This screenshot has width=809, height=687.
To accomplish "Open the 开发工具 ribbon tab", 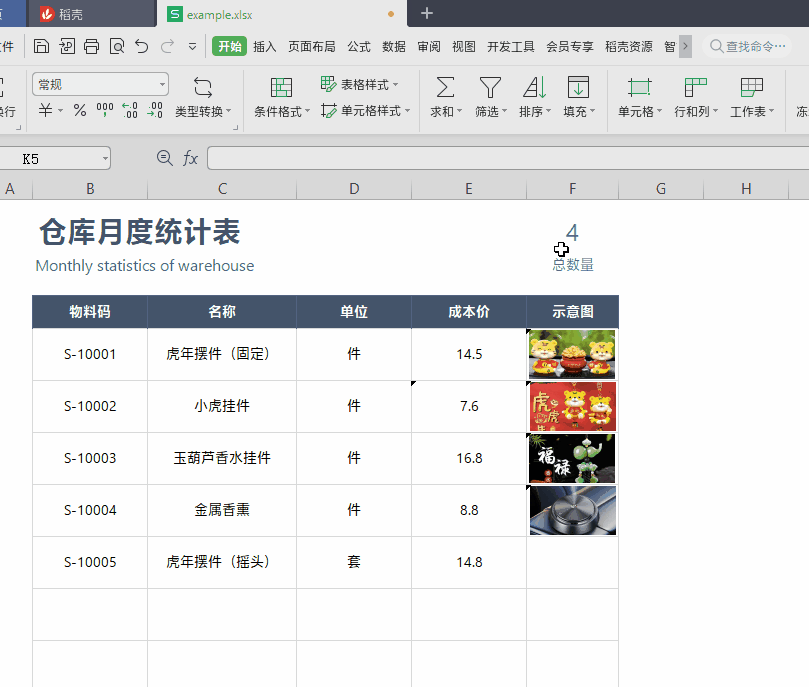I will pyautogui.click(x=511, y=46).
